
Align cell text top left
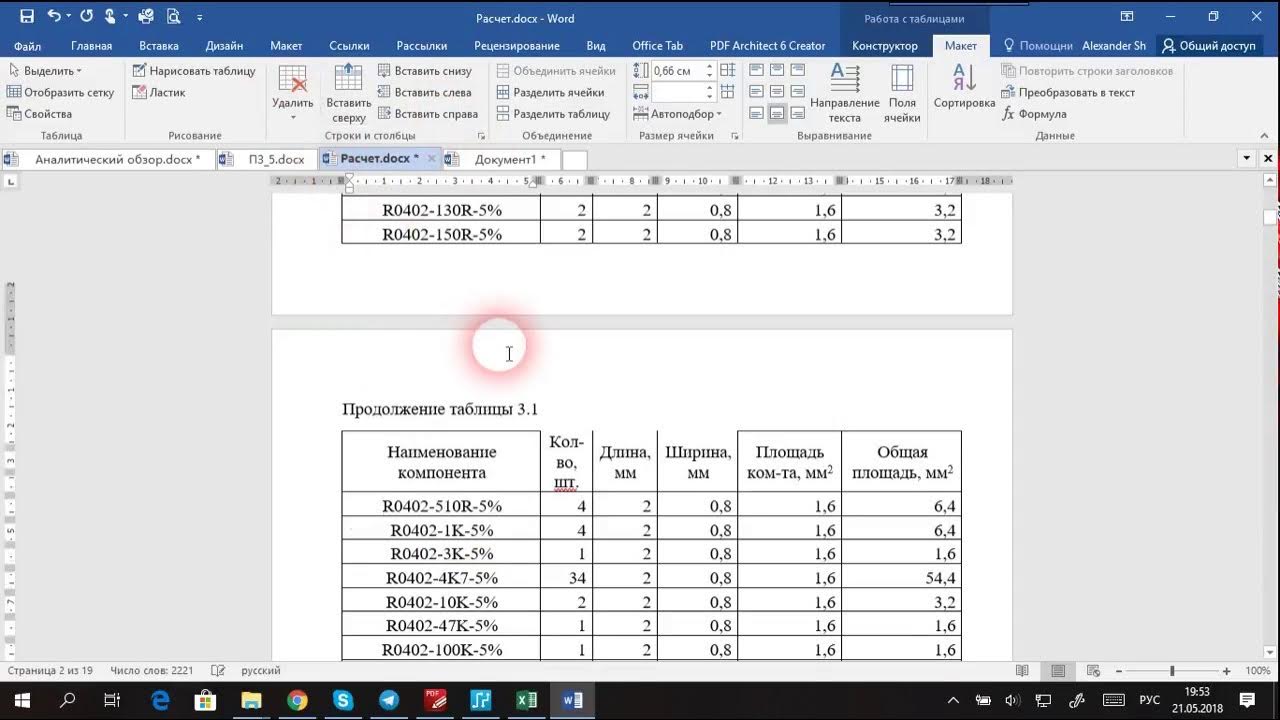[756, 70]
